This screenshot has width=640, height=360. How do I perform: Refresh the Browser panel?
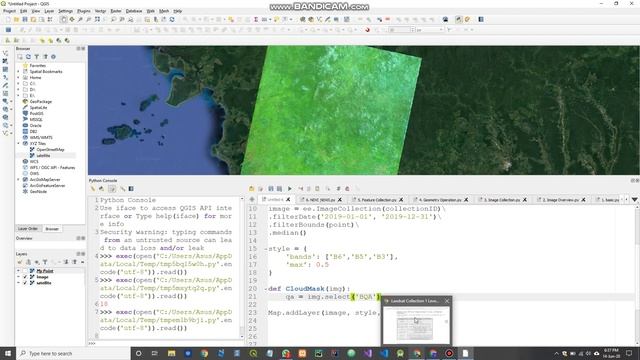(x=28, y=57)
